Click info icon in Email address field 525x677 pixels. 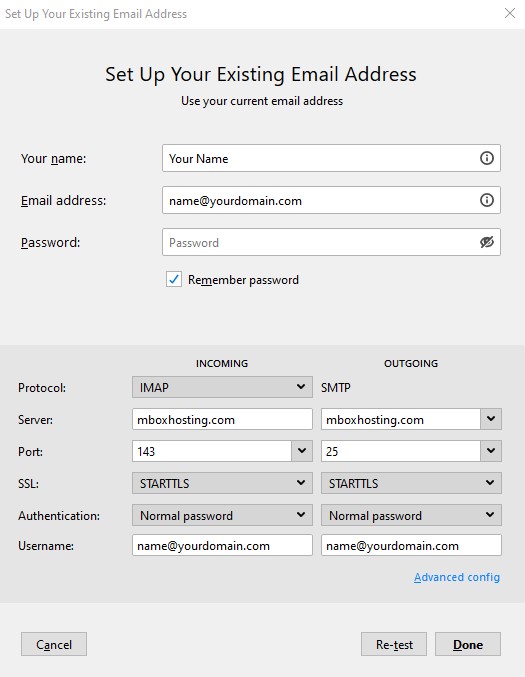coord(487,200)
